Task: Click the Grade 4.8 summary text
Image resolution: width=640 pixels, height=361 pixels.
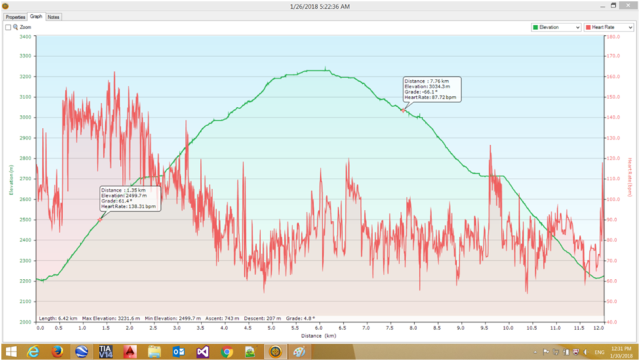Action: point(300,318)
